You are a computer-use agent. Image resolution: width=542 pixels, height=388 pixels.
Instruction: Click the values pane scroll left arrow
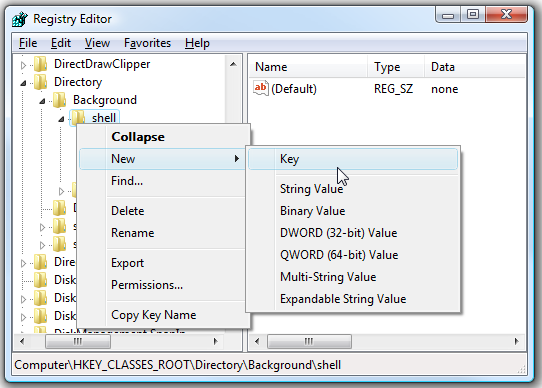[257, 342]
